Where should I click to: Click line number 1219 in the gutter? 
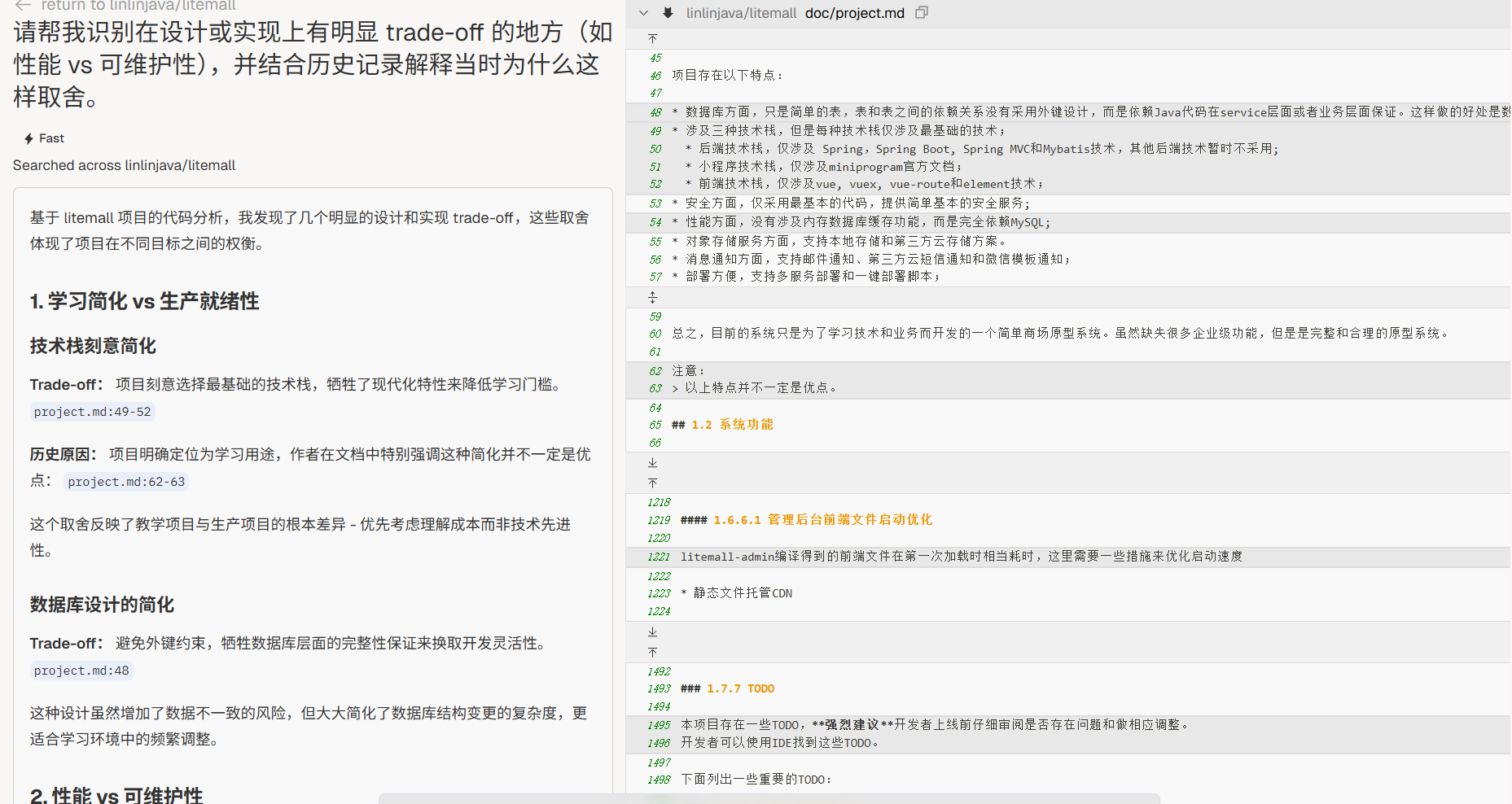[659, 520]
